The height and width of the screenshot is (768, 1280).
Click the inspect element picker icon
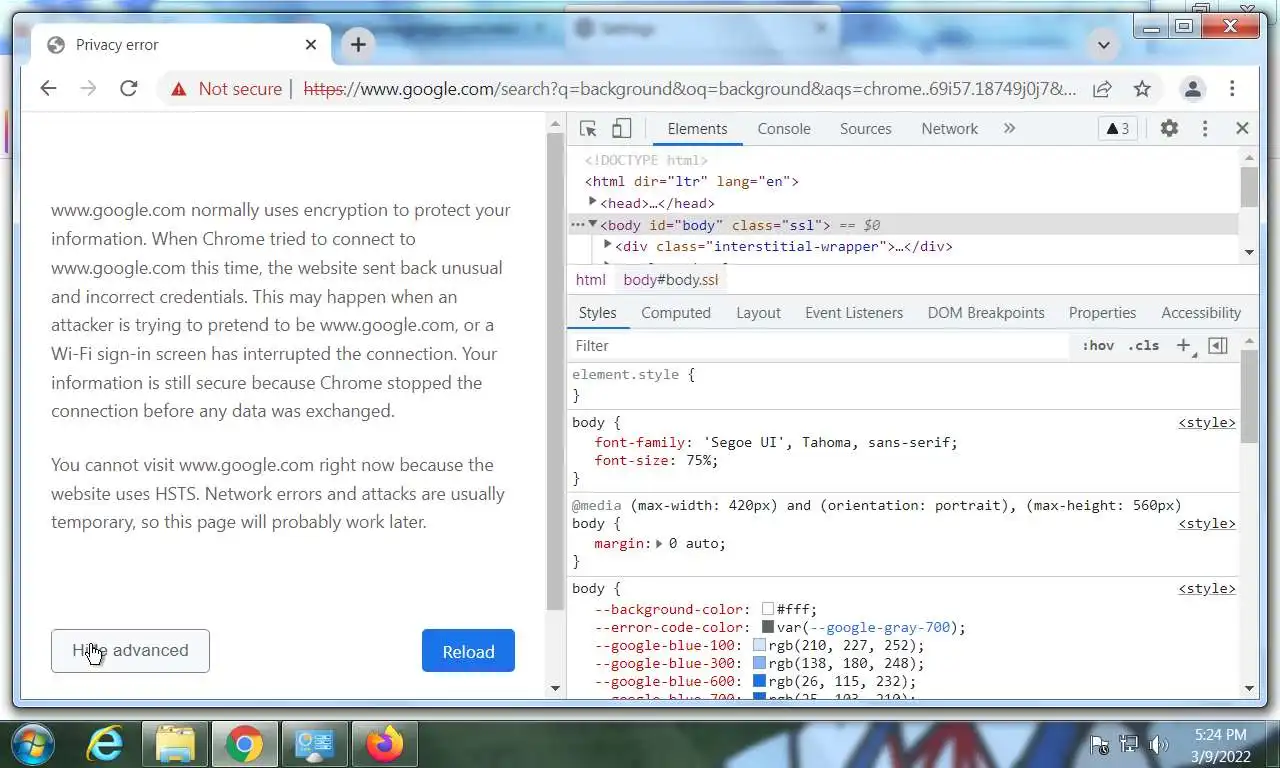(x=588, y=128)
